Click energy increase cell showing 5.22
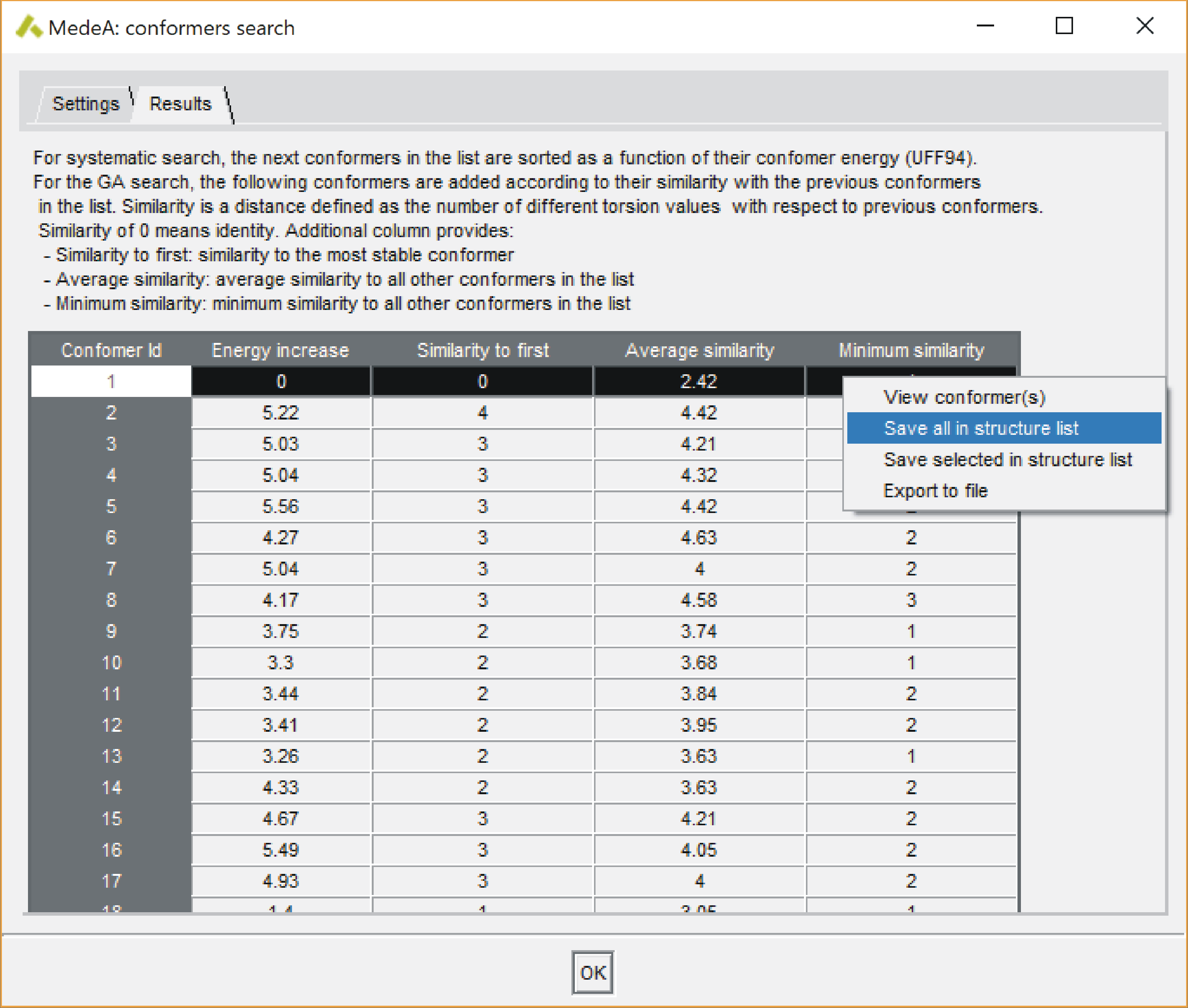Screen dimensions: 1188x1008 [x=280, y=413]
